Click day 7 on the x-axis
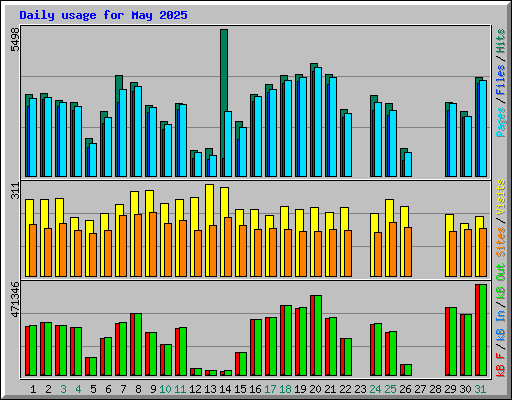This screenshot has width=512, height=400. point(123,389)
